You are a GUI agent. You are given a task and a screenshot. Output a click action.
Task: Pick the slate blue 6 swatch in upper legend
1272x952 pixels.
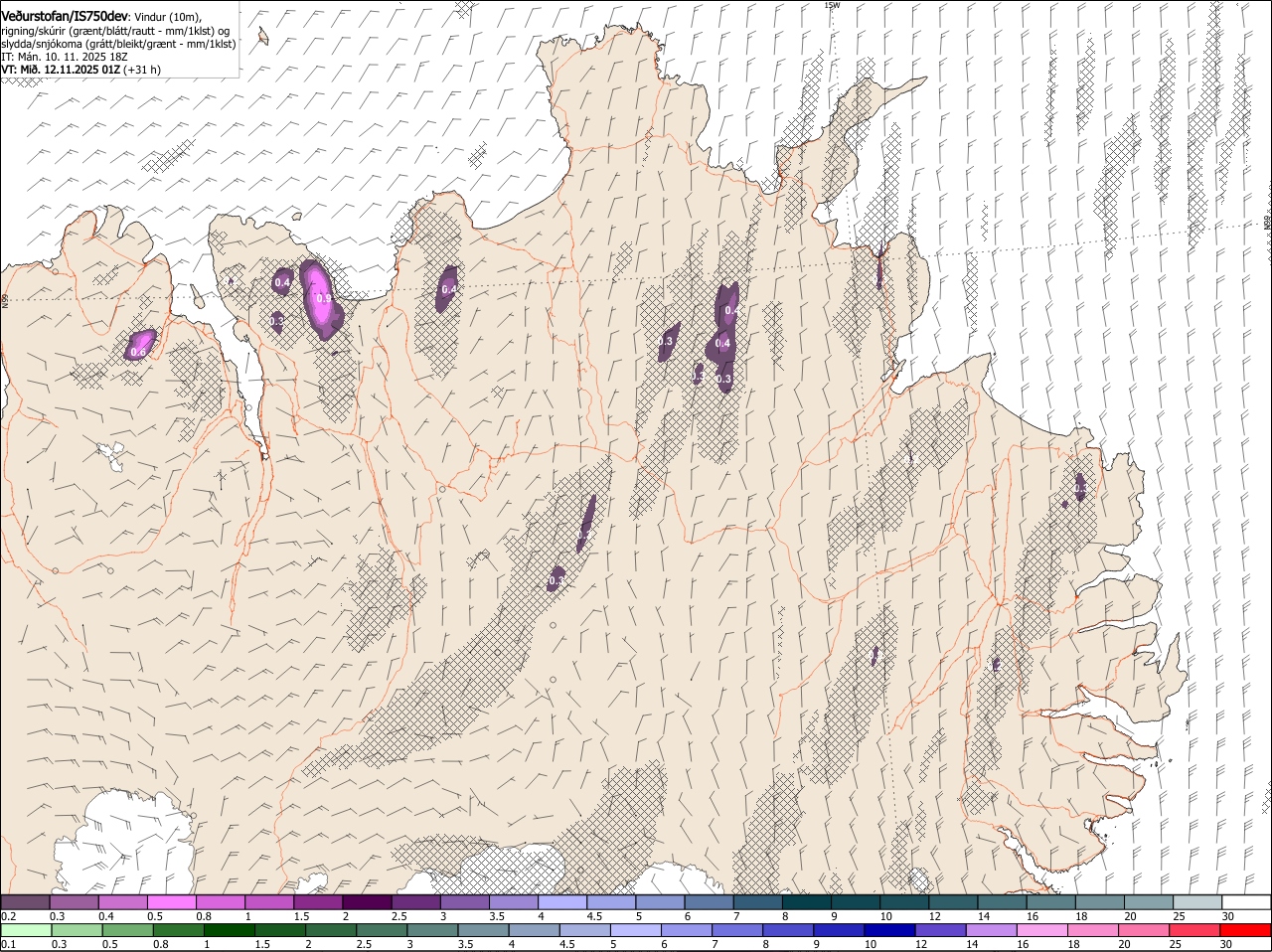pyautogui.click(x=710, y=901)
